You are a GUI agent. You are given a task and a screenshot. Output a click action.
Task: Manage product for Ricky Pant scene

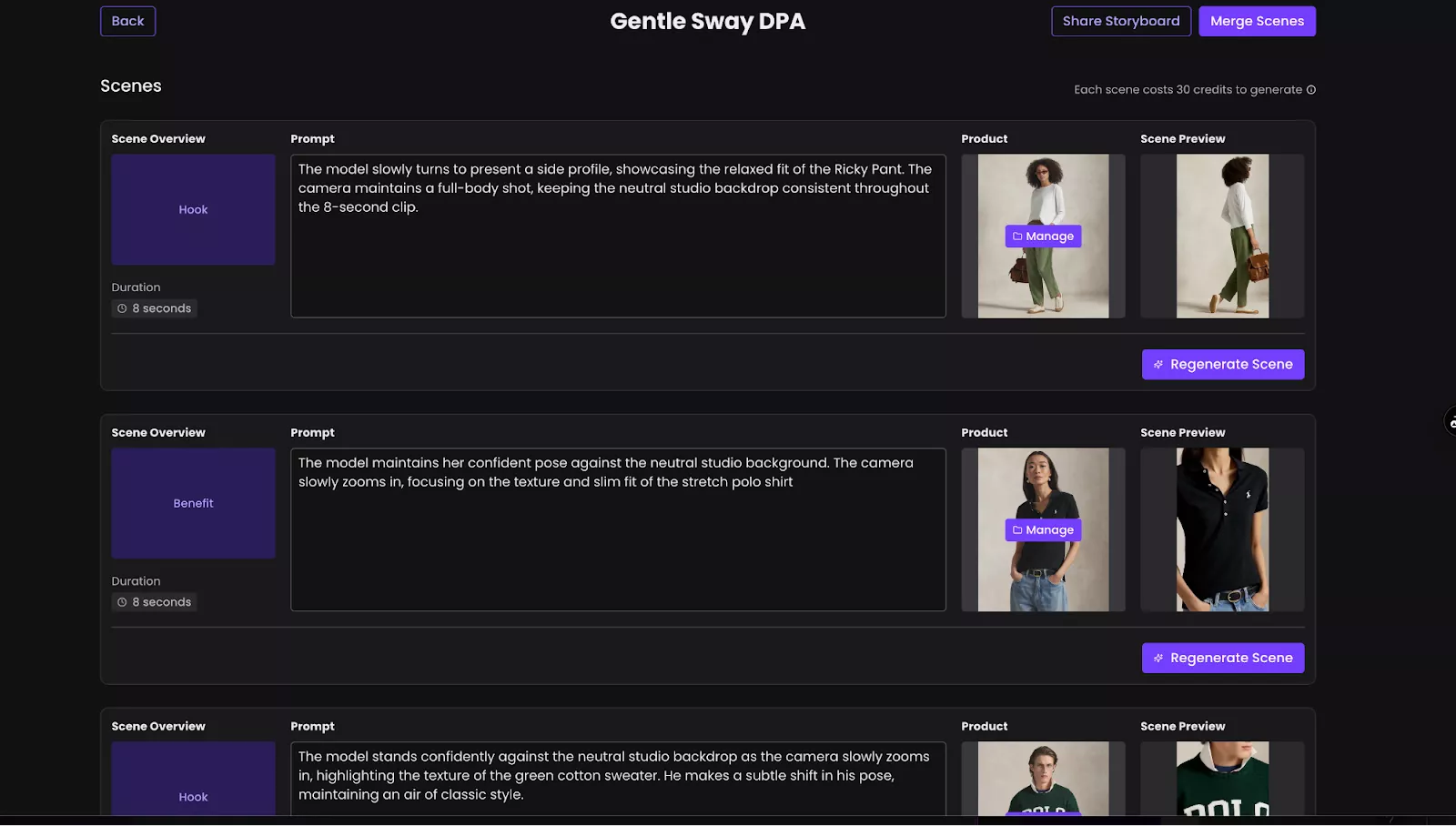tap(1043, 237)
